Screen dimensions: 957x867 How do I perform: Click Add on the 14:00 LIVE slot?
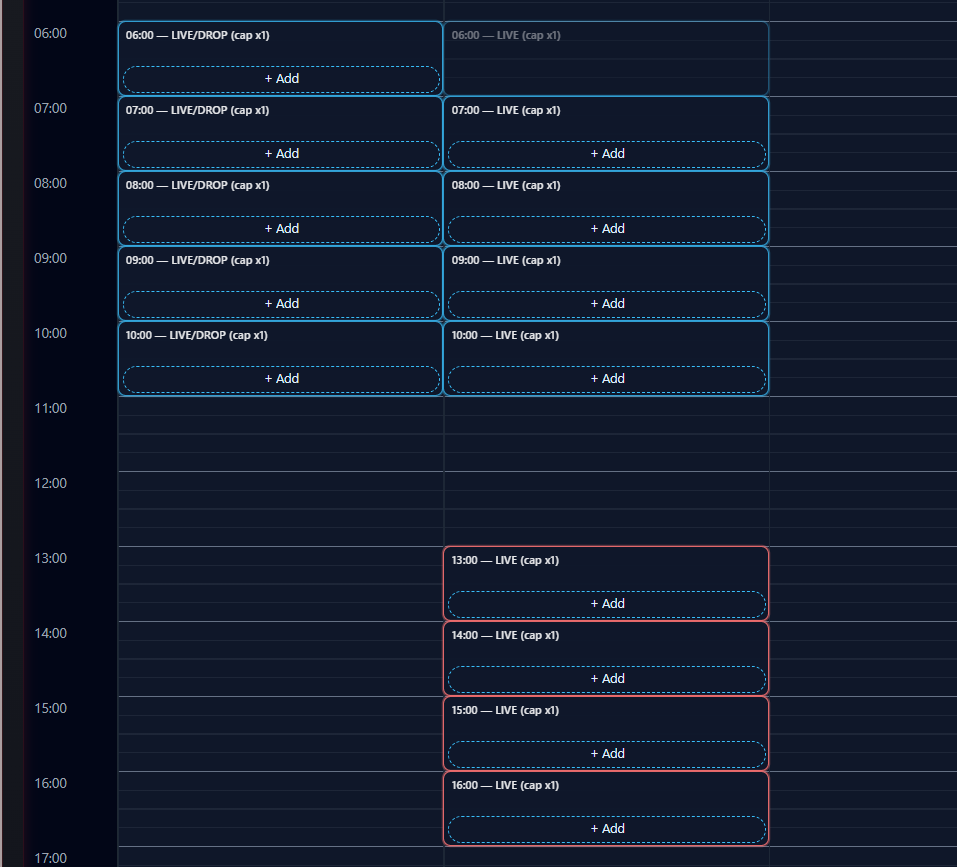[x=606, y=678]
